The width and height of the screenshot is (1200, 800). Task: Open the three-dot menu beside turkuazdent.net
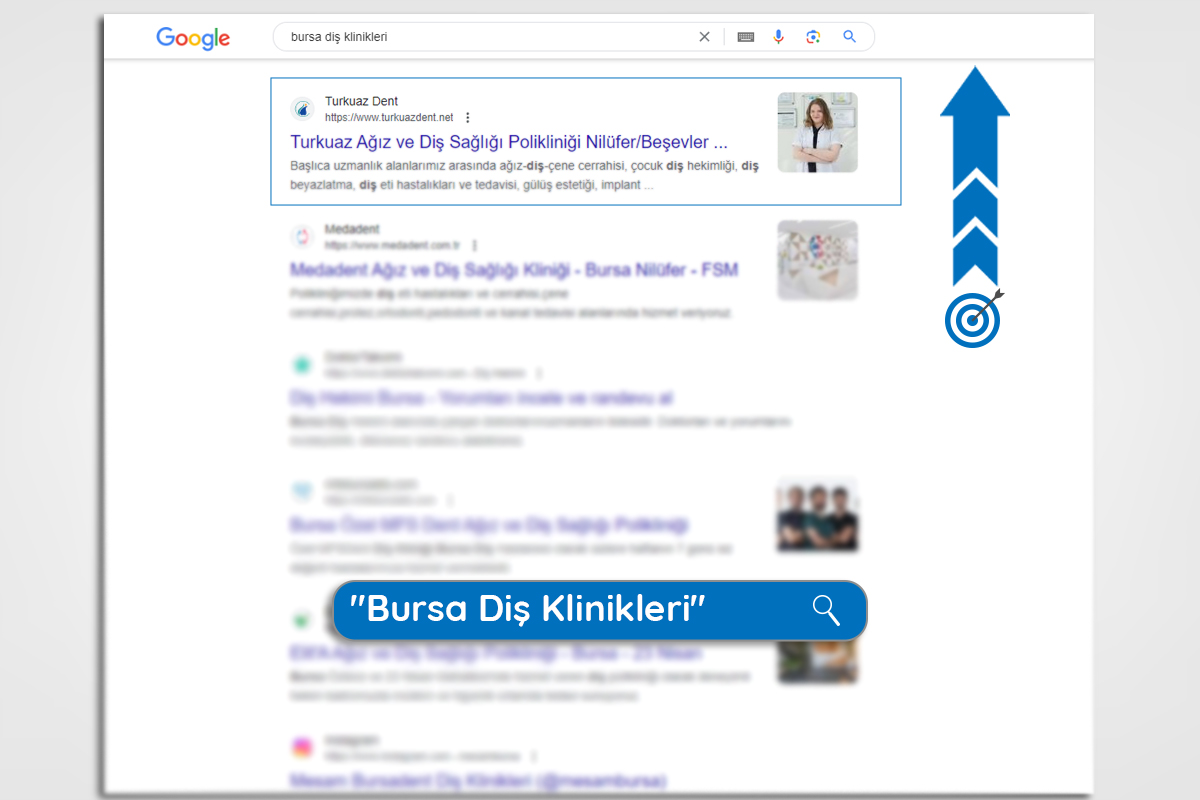[467, 118]
